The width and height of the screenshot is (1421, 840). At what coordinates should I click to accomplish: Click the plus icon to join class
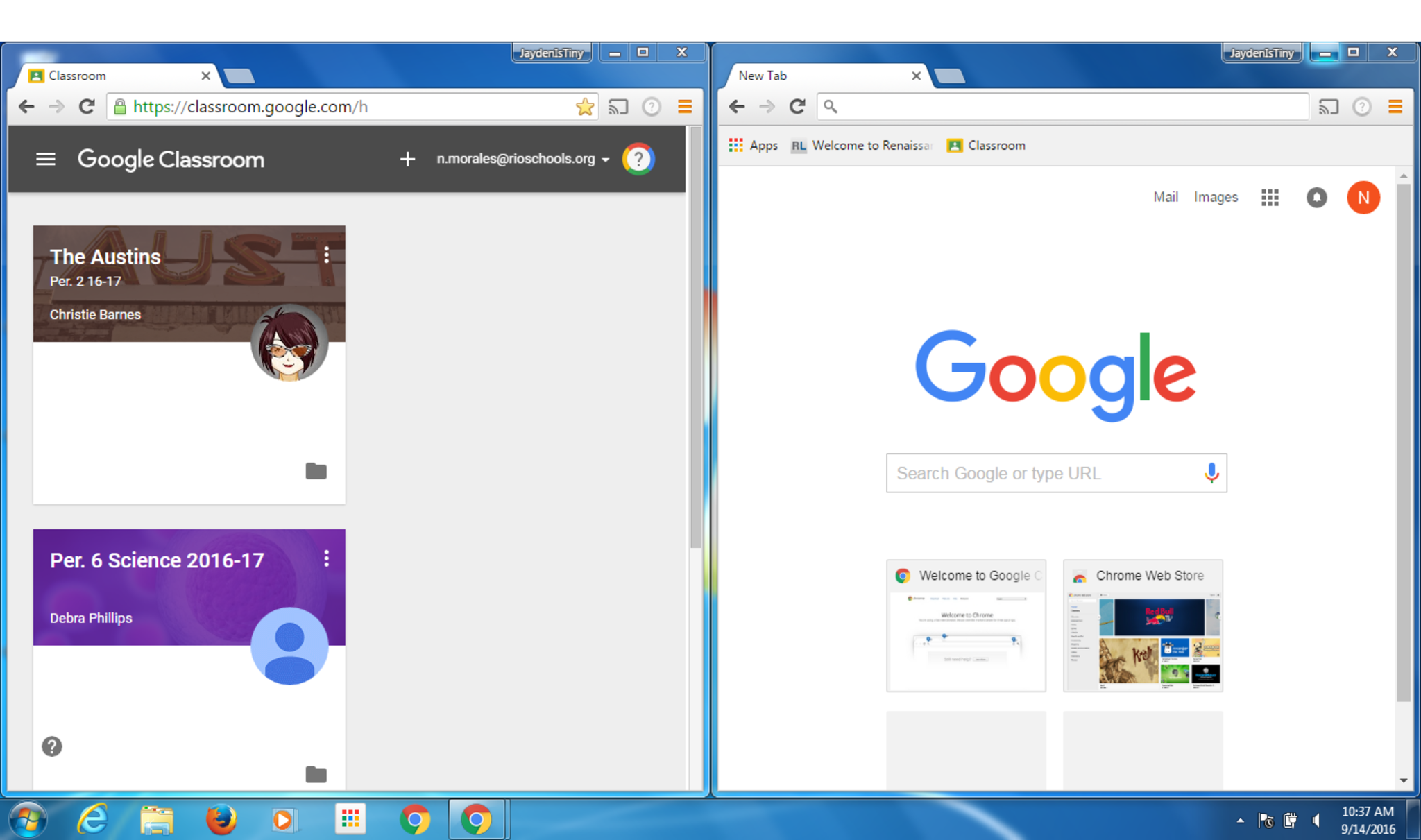[407, 160]
